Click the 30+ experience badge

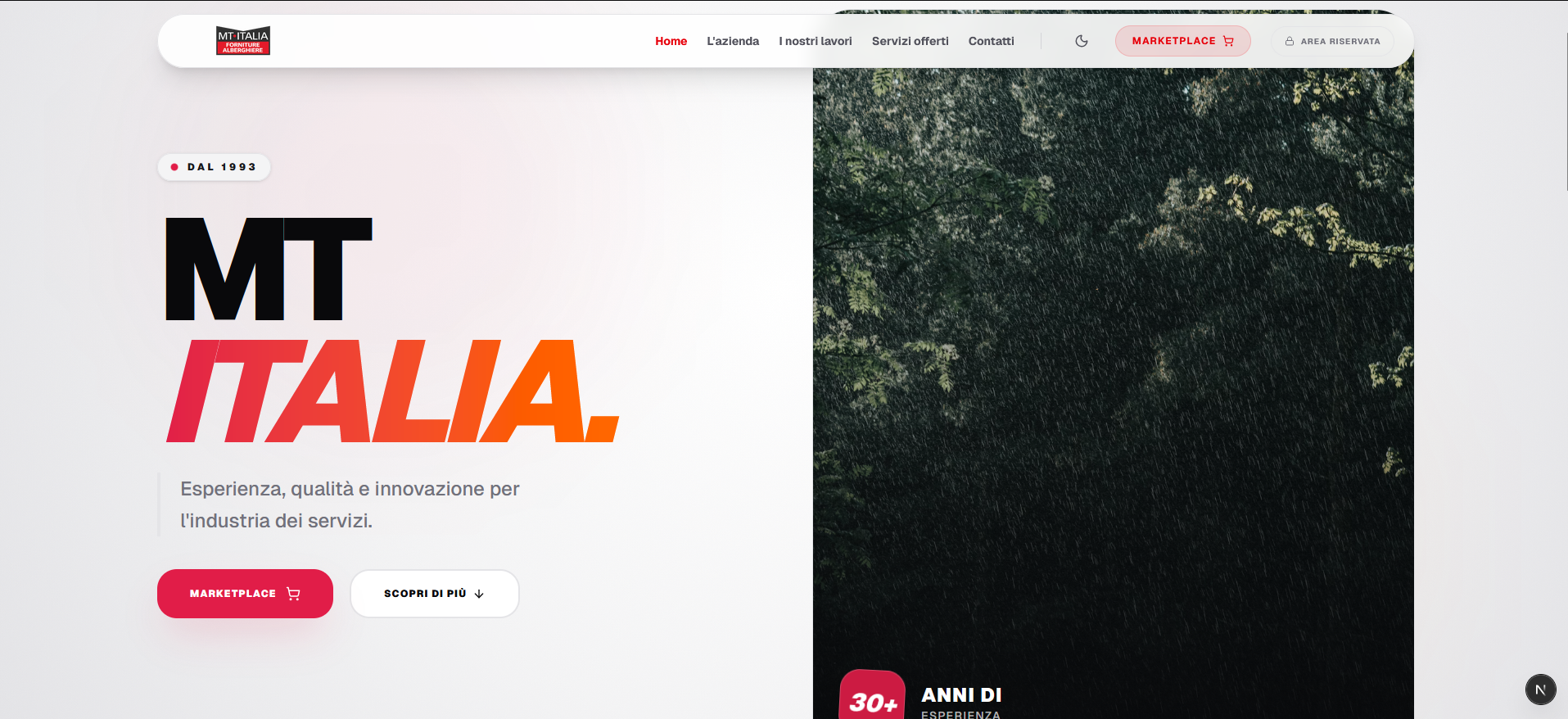[x=873, y=696]
